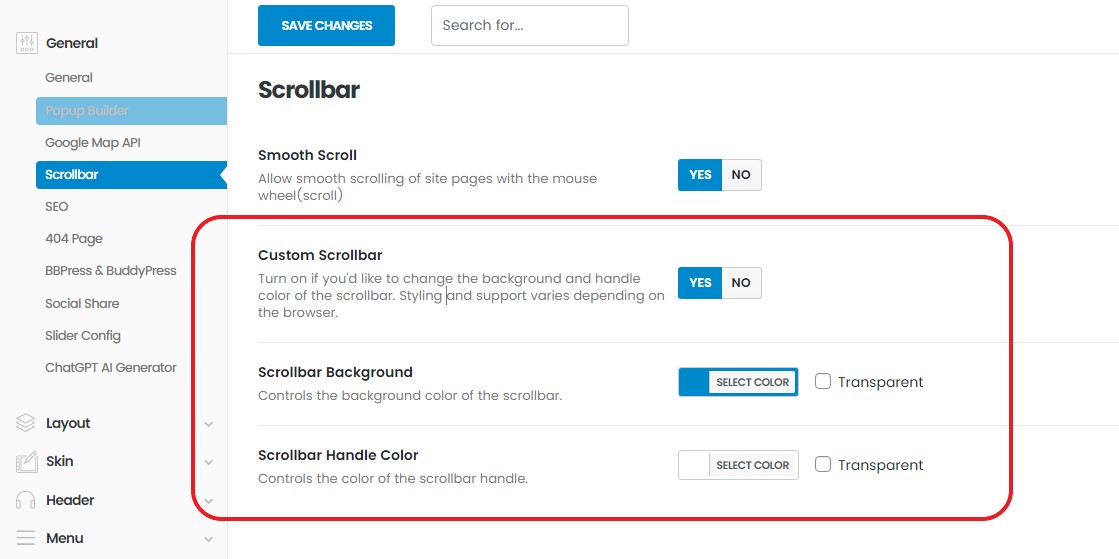Expand the Header section chevron
Screen dimensions: 1119x559
(x=208, y=501)
